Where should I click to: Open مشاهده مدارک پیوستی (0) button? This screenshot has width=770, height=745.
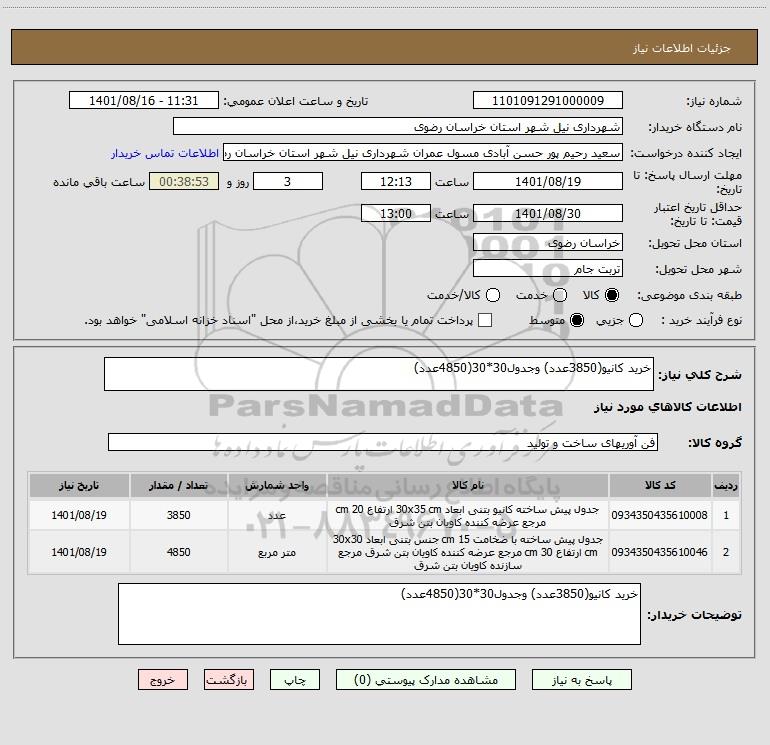pyautogui.click(x=426, y=680)
